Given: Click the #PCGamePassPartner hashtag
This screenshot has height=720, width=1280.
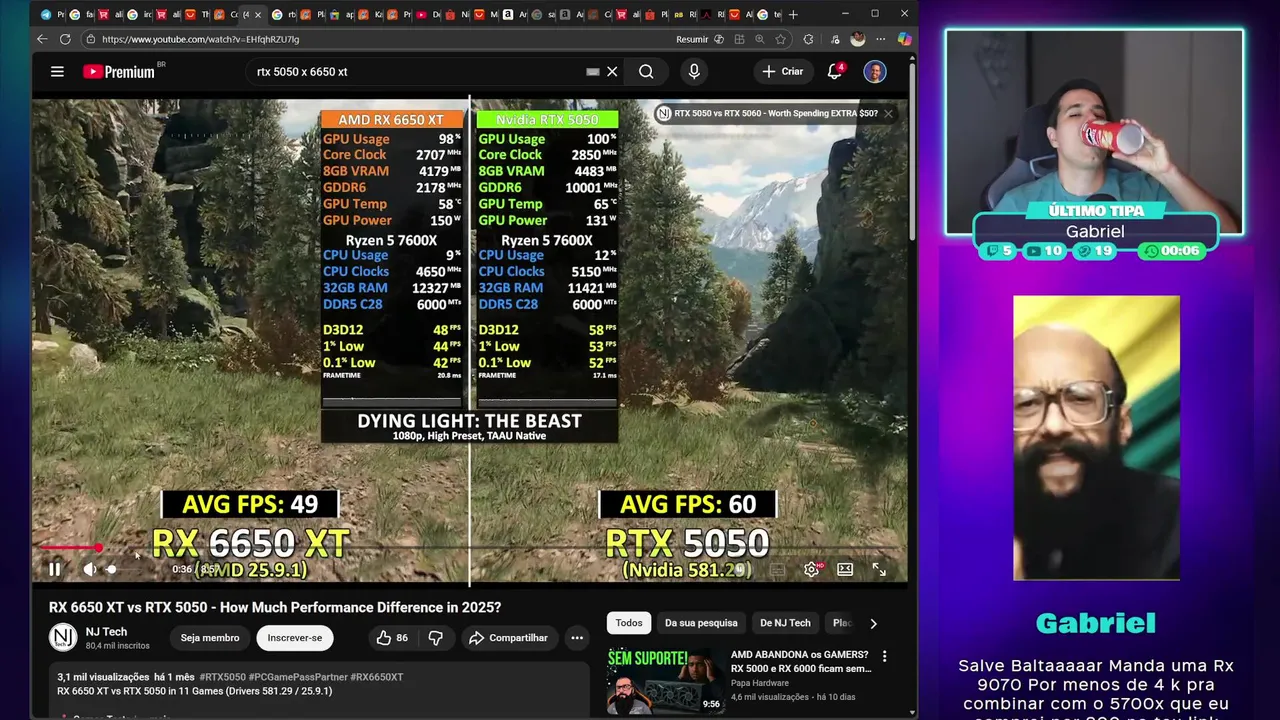Looking at the screenshot, I should coord(297,677).
